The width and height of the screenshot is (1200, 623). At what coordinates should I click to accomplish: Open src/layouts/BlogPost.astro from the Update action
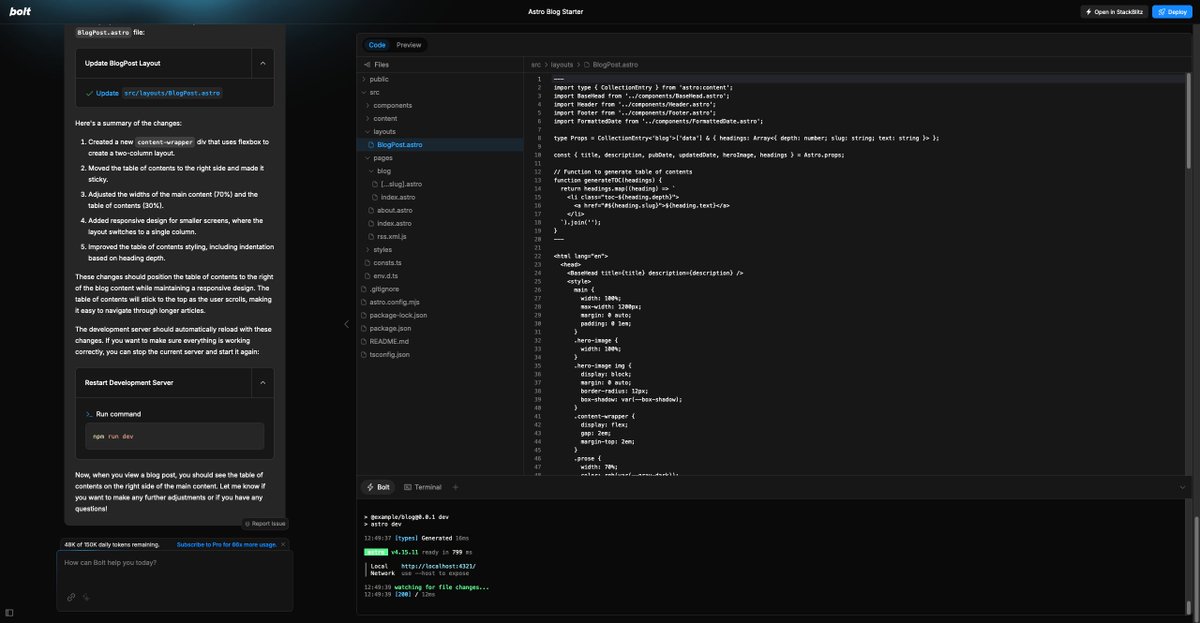[x=172, y=93]
